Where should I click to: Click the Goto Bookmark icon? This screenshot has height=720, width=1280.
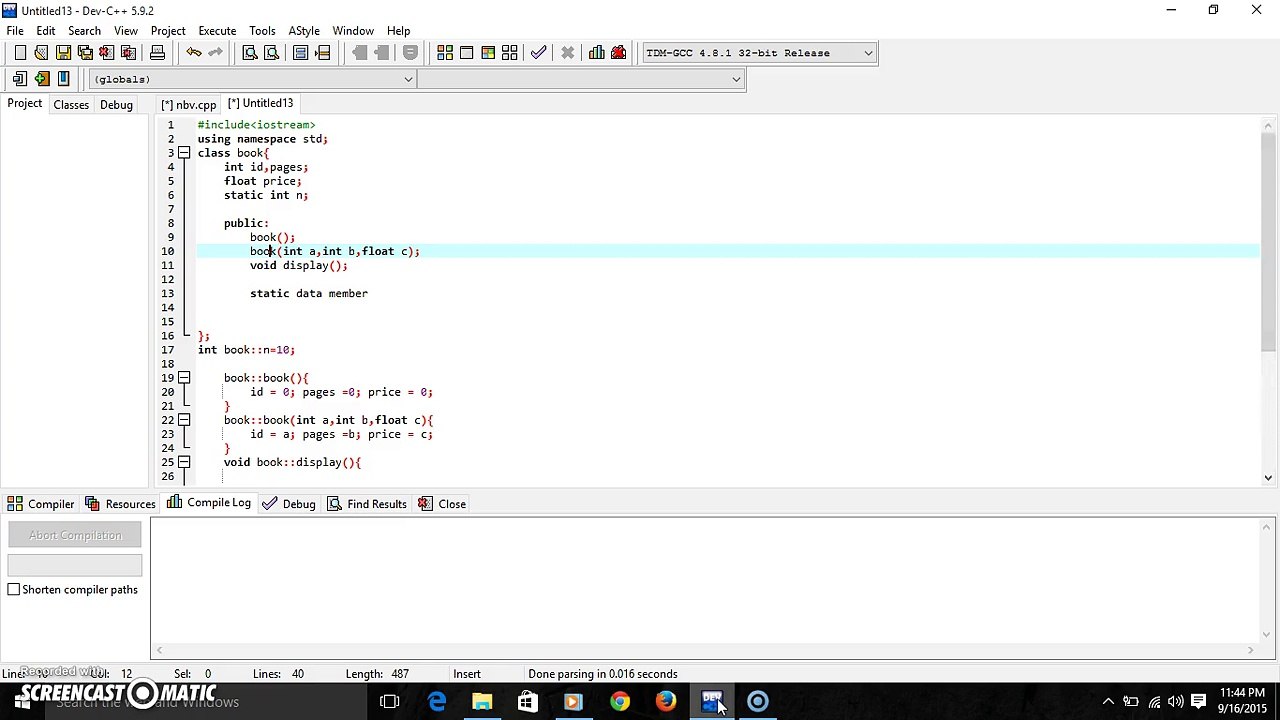point(63,78)
